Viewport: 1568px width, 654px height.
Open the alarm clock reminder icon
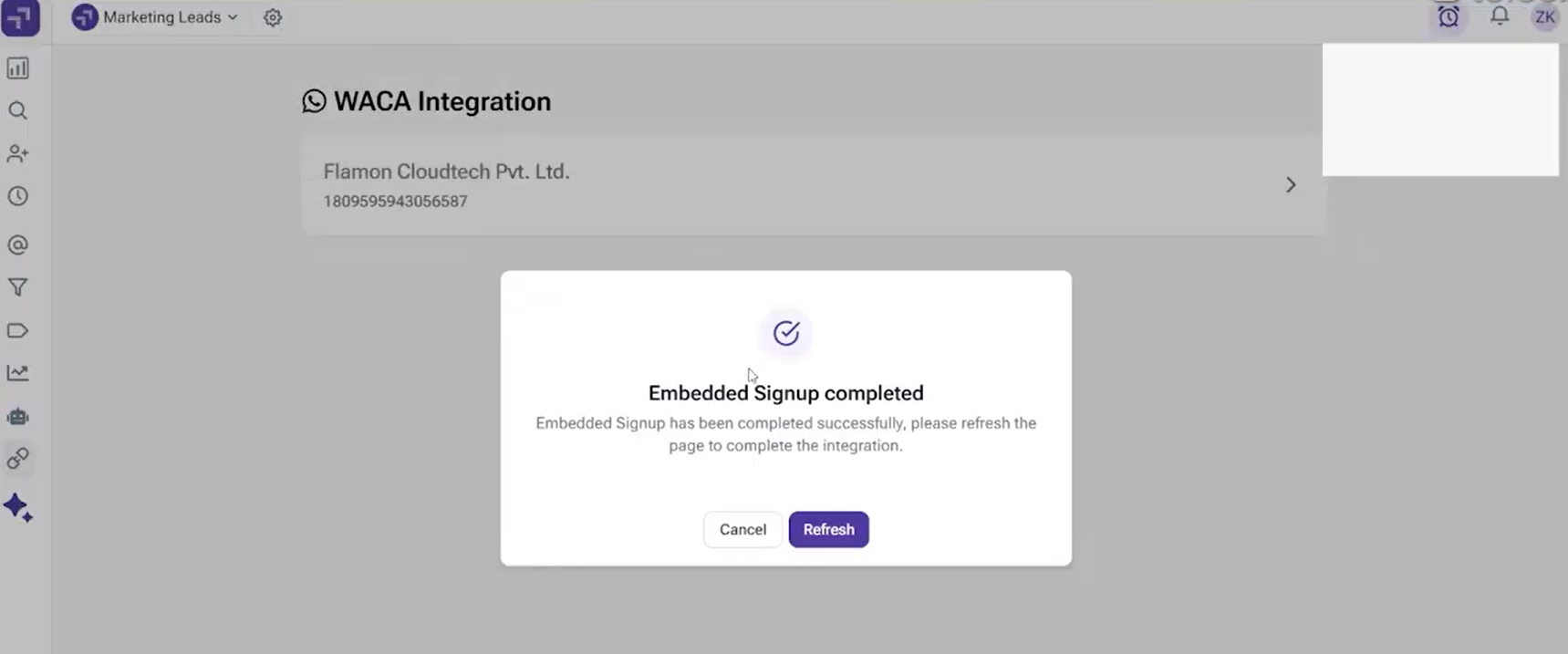(1449, 16)
